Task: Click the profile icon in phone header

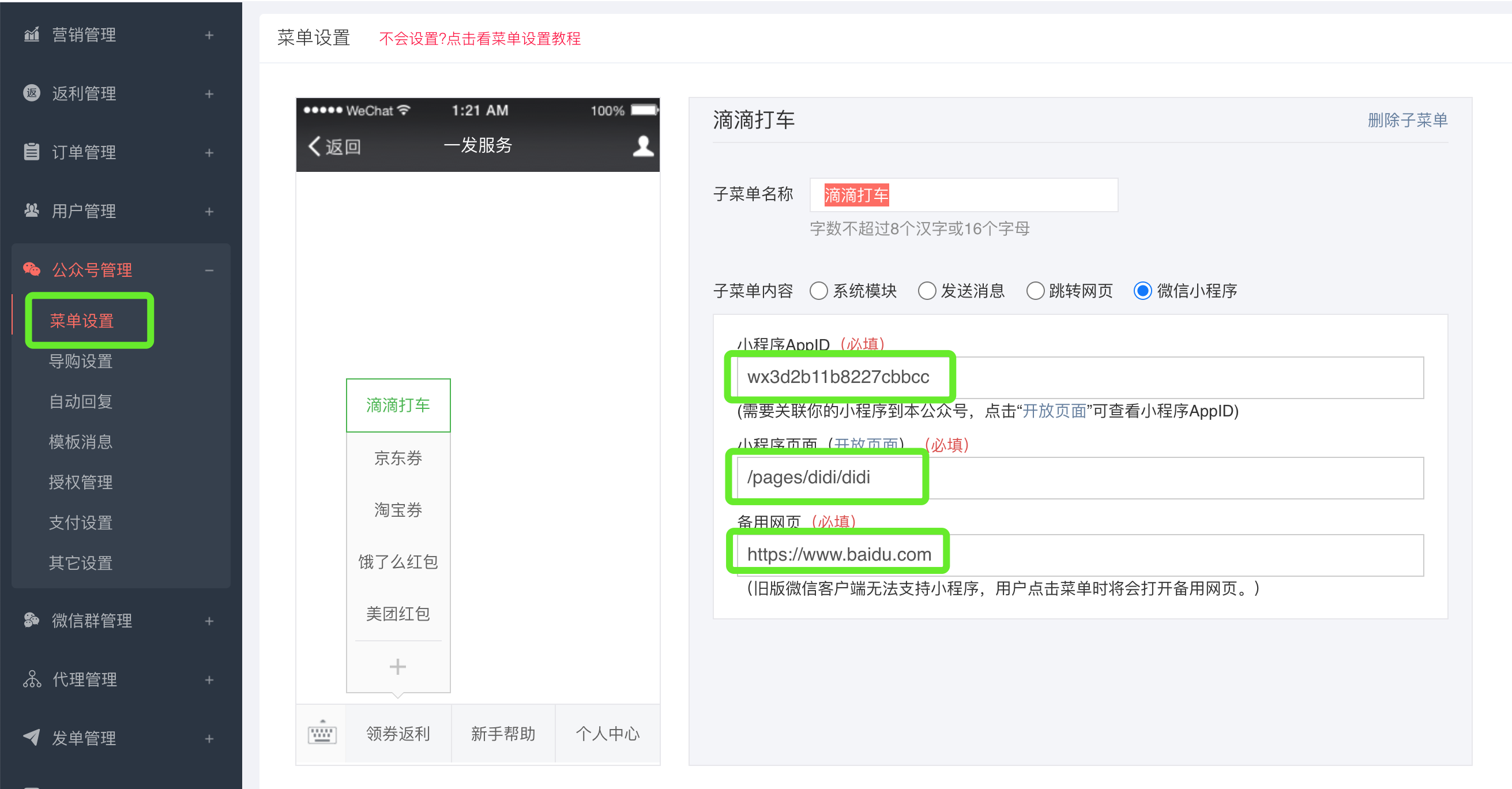Action: click(643, 145)
